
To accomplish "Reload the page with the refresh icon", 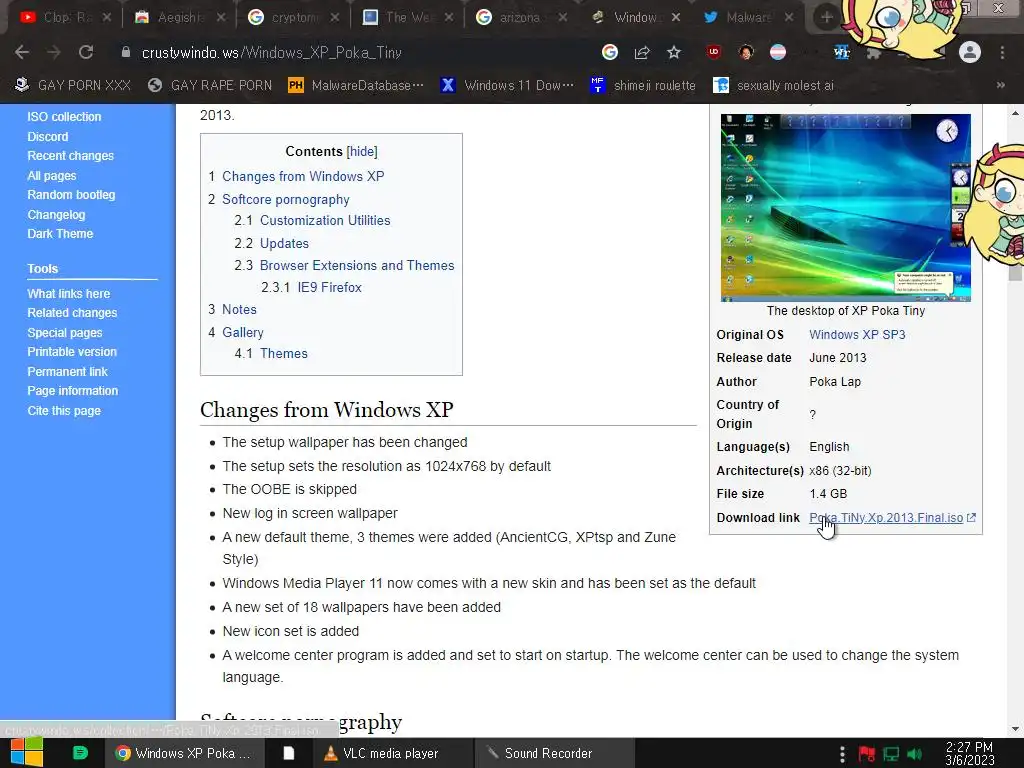I will [86, 52].
